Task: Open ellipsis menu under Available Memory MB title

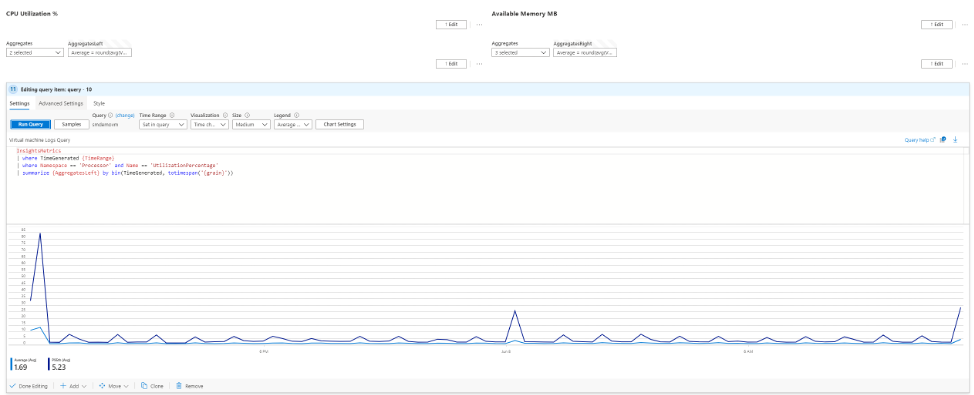Action: (964, 25)
